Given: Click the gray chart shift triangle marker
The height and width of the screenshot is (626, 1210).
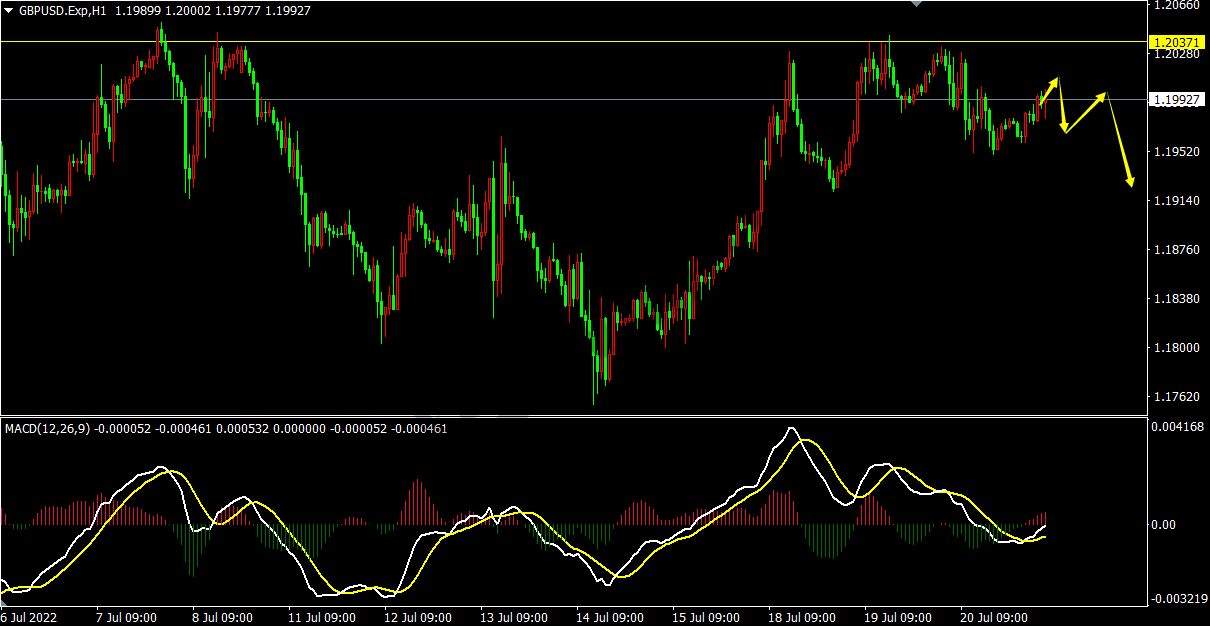Looking at the screenshot, I should coord(916,4).
